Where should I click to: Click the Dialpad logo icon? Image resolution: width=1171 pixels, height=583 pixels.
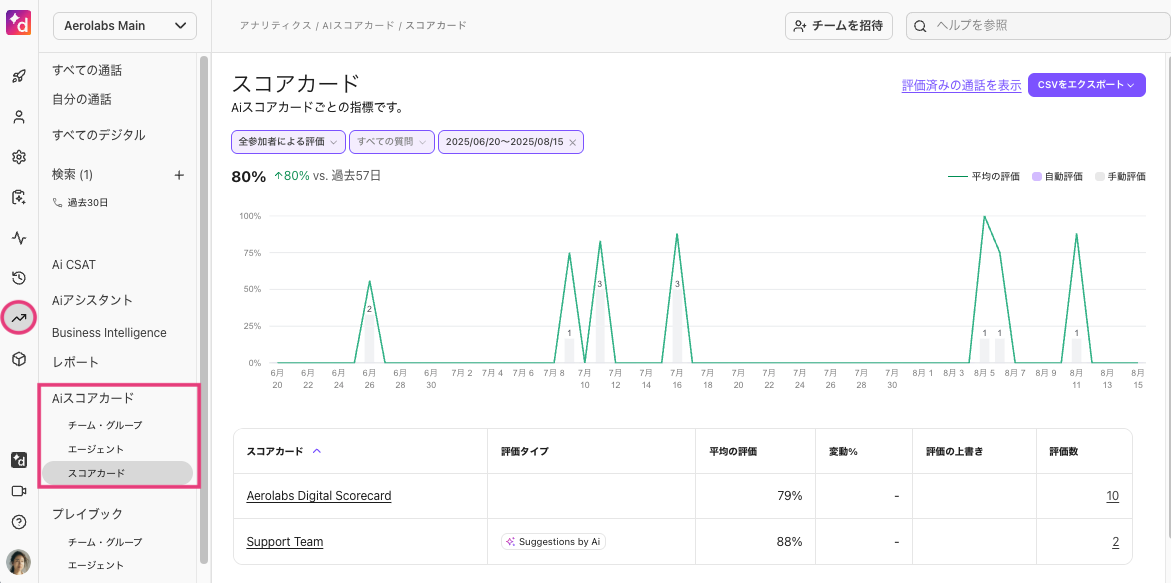19,23
